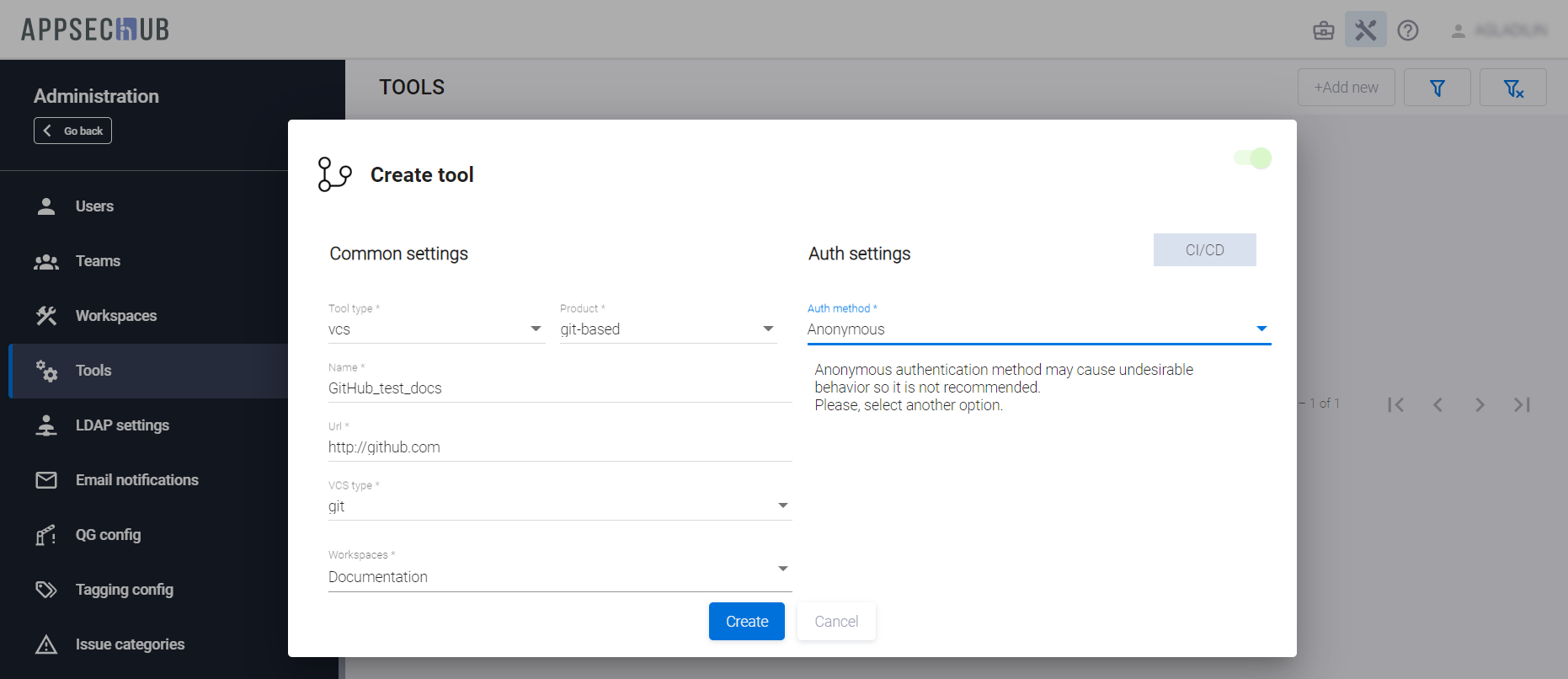Image resolution: width=1568 pixels, height=679 pixels.
Task: Click the next page chevron
Action: [1480, 405]
